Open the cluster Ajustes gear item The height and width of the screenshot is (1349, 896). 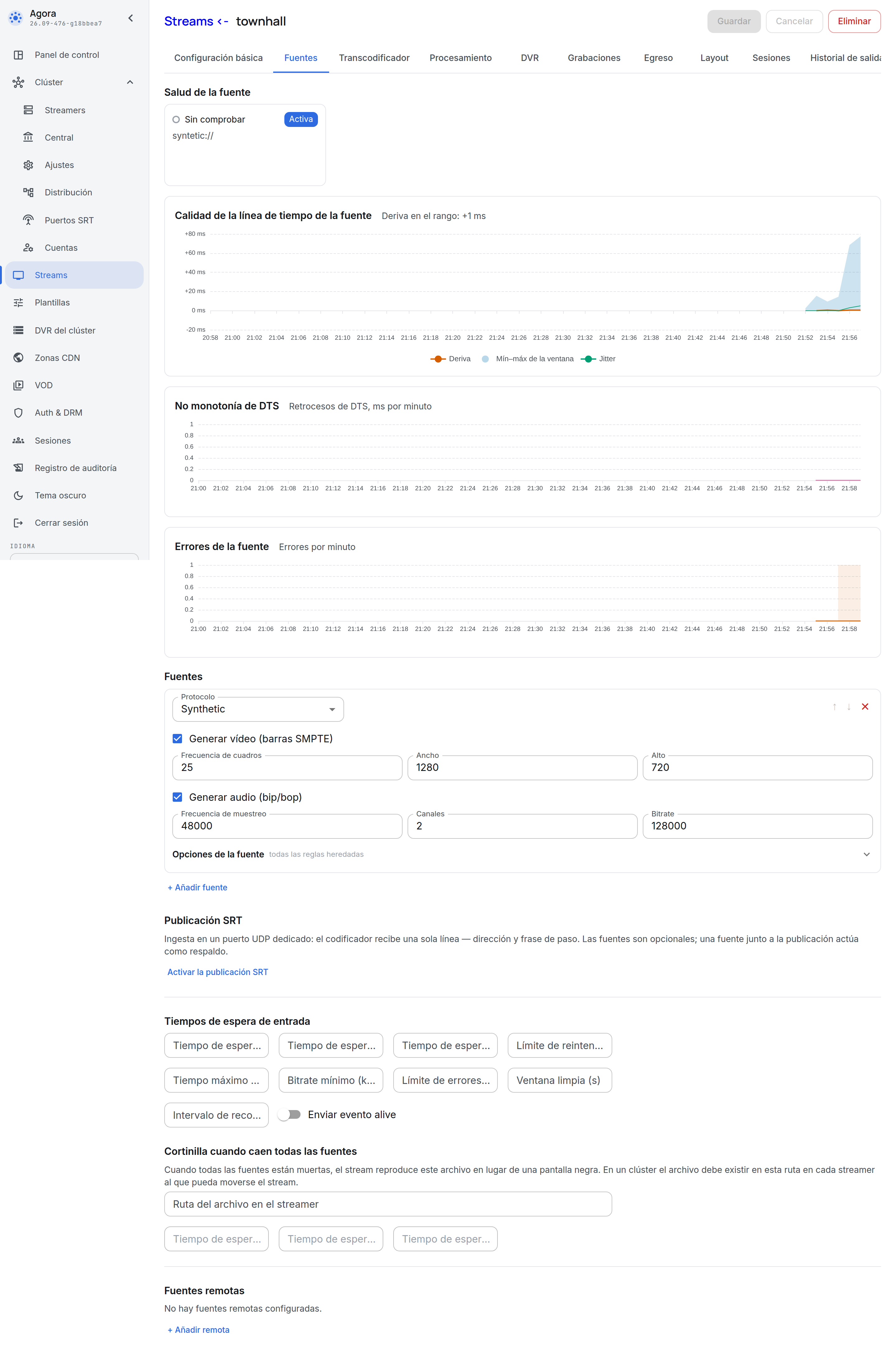[x=74, y=165]
